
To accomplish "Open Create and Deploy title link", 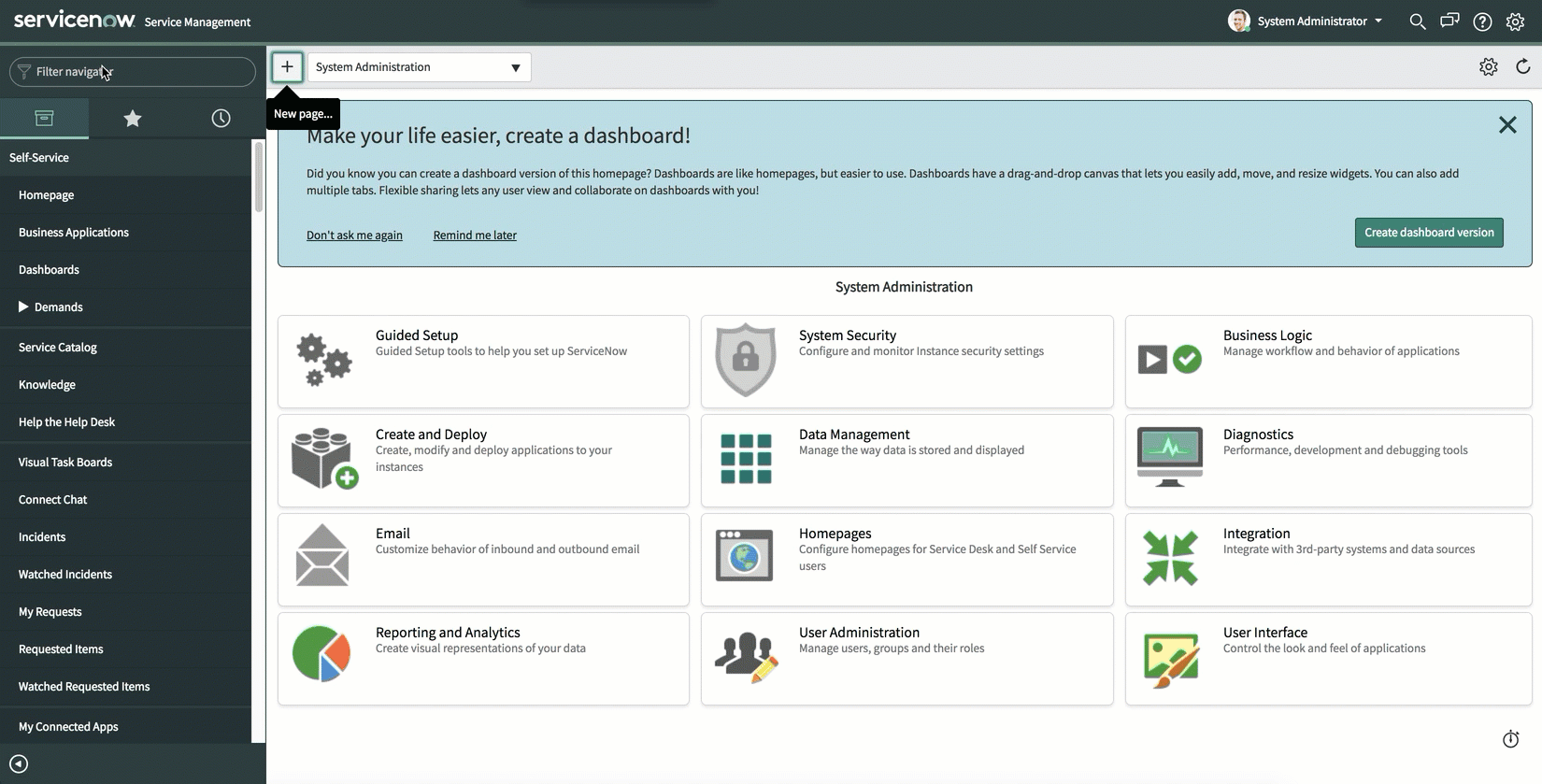I will pyautogui.click(x=431, y=435).
